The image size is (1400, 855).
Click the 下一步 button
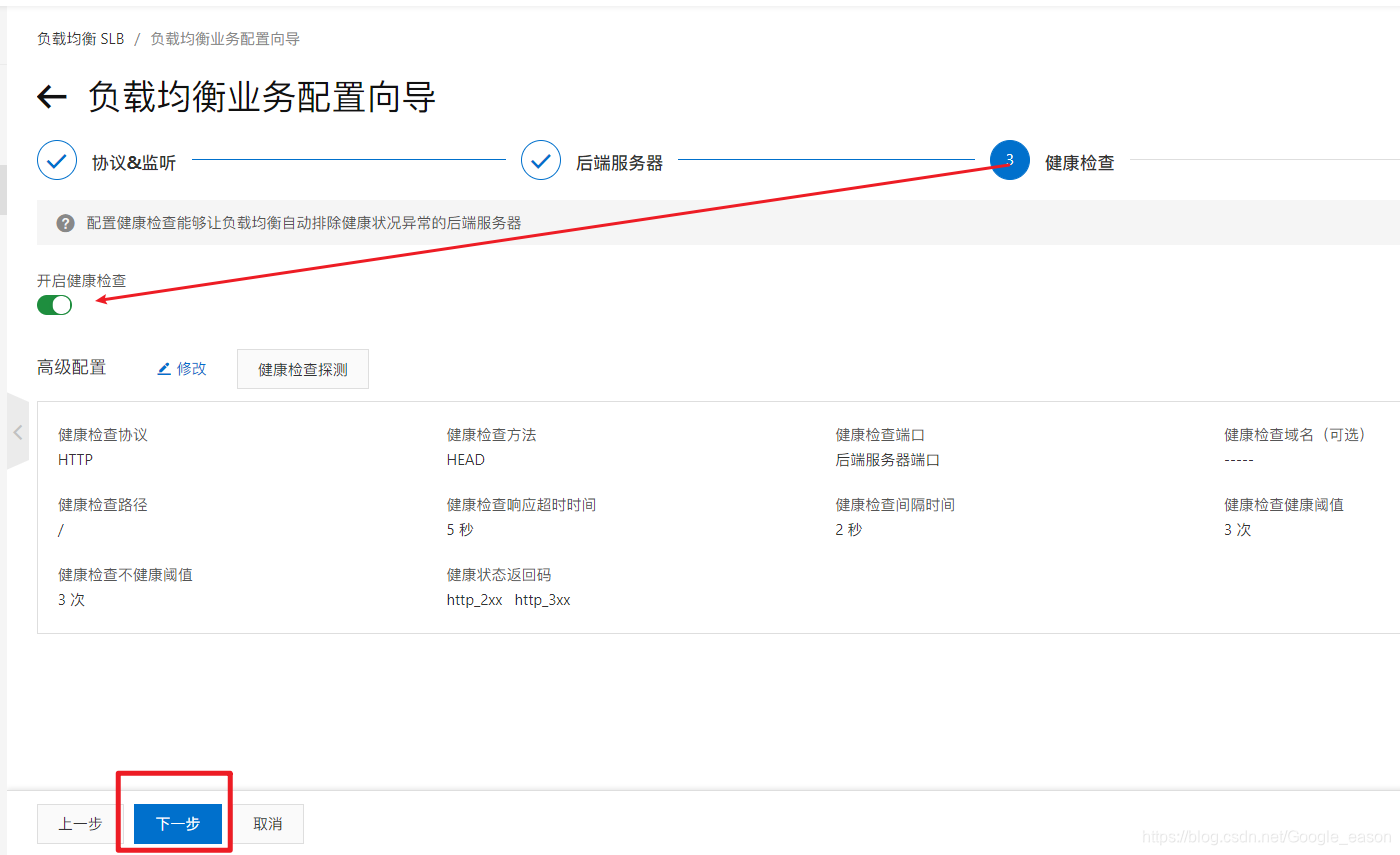pyautogui.click(x=176, y=823)
